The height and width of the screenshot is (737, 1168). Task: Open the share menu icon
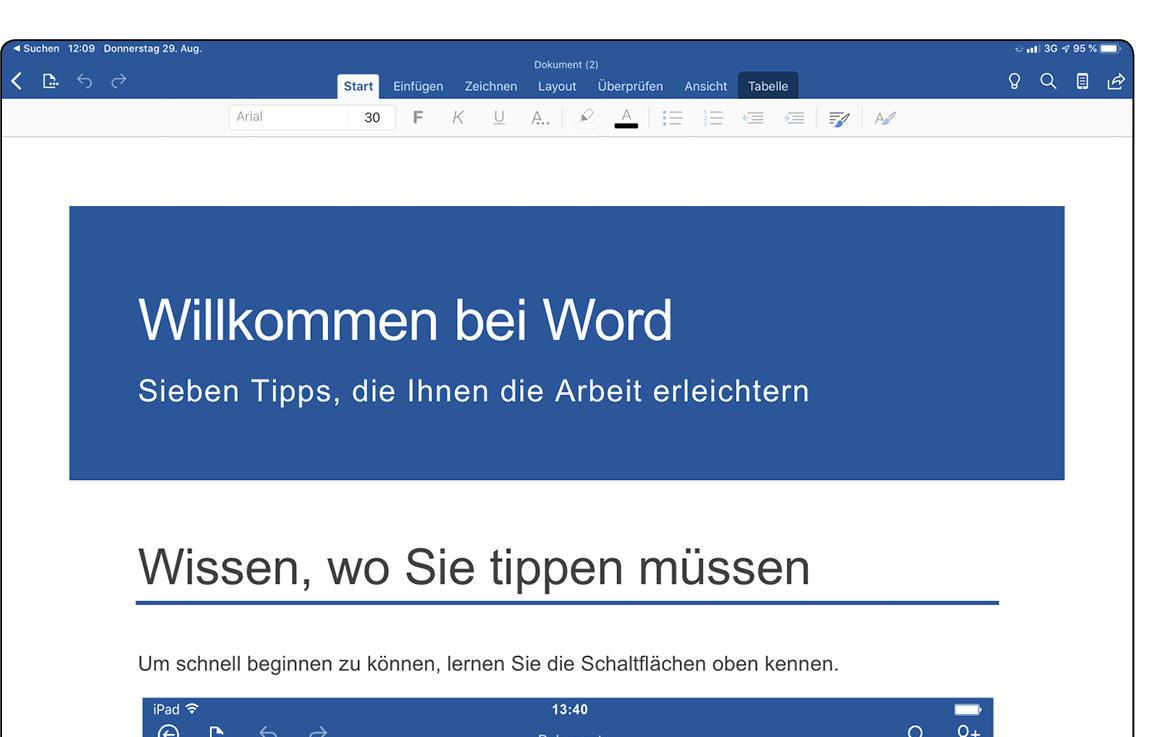point(1116,81)
